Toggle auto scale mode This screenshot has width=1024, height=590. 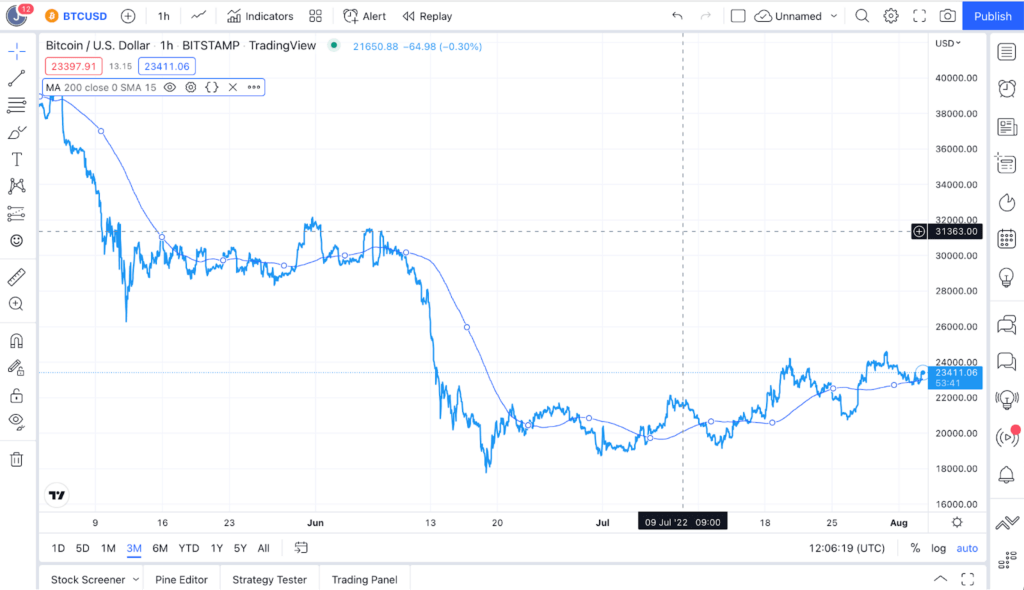967,548
